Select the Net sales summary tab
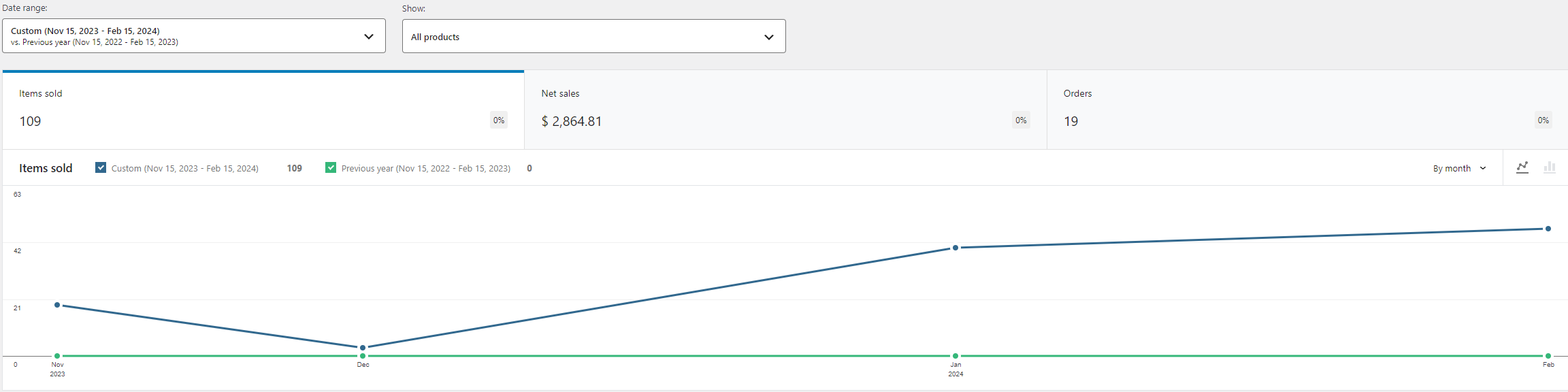Image resolution: width=1568 pixels, height=392 pixels. [x=785, y=110]
